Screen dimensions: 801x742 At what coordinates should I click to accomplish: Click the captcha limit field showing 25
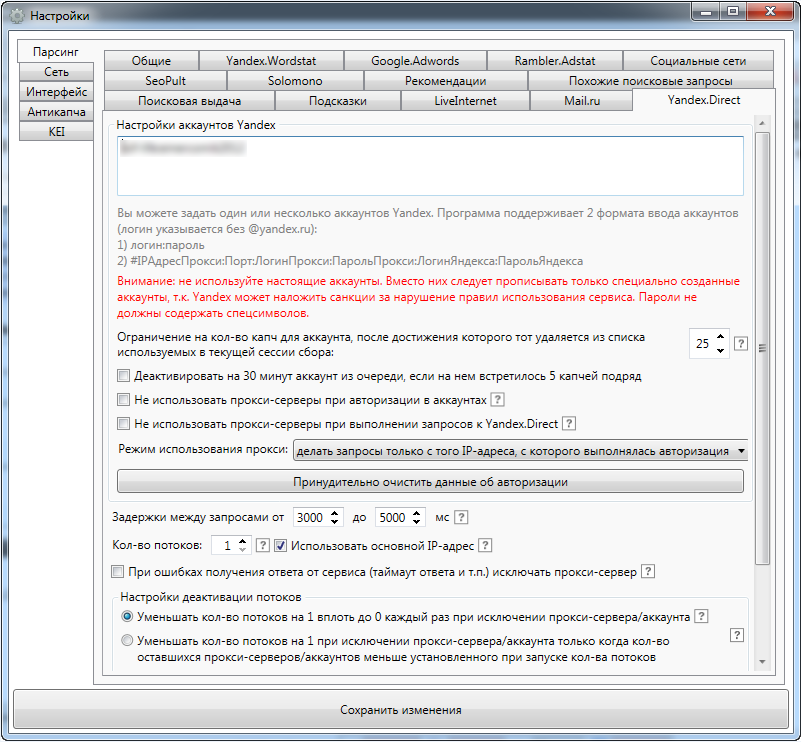click(x=703, y=344)
